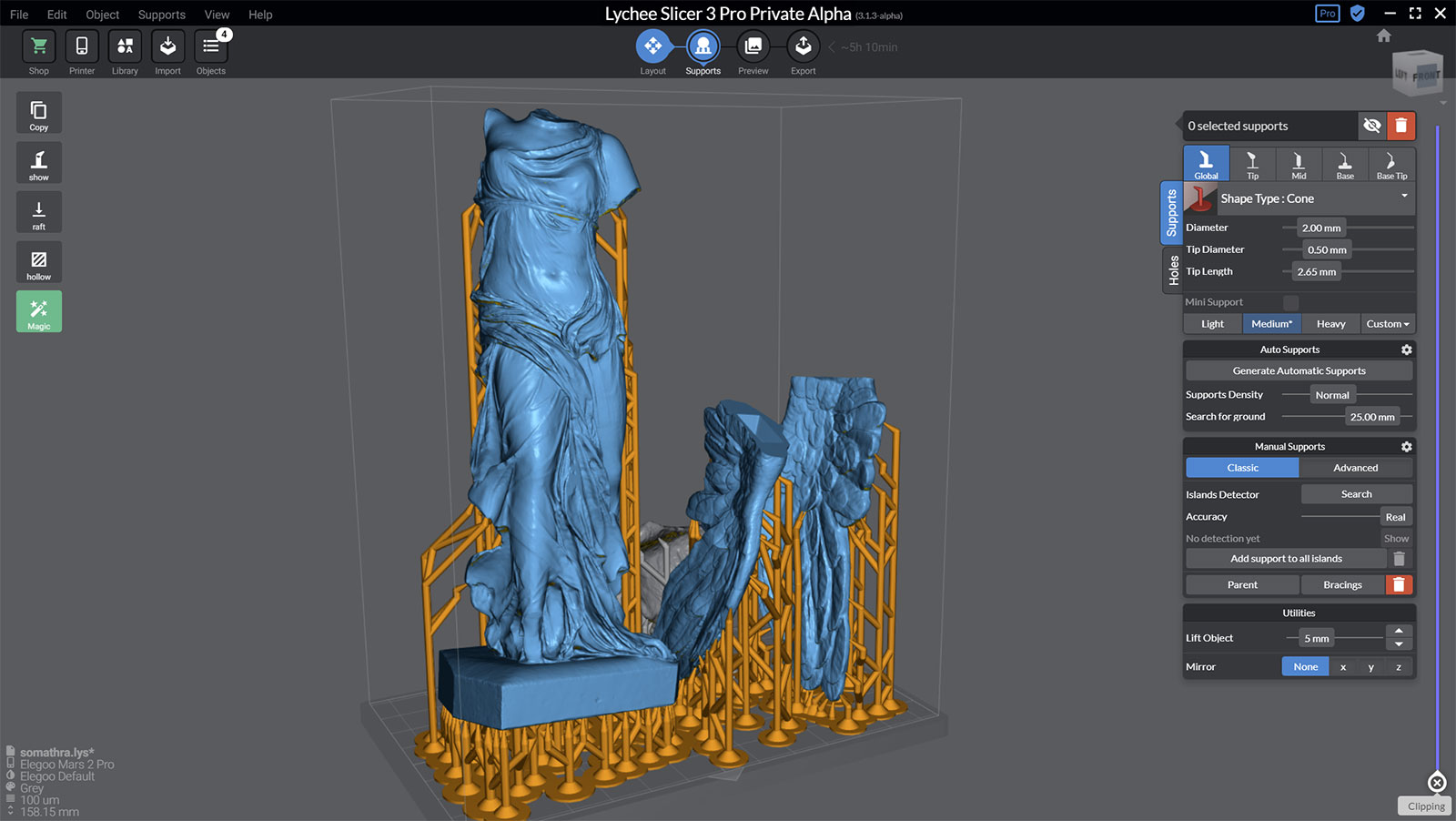Switch manual supports to Classic mode

(x=1242, y=468)
